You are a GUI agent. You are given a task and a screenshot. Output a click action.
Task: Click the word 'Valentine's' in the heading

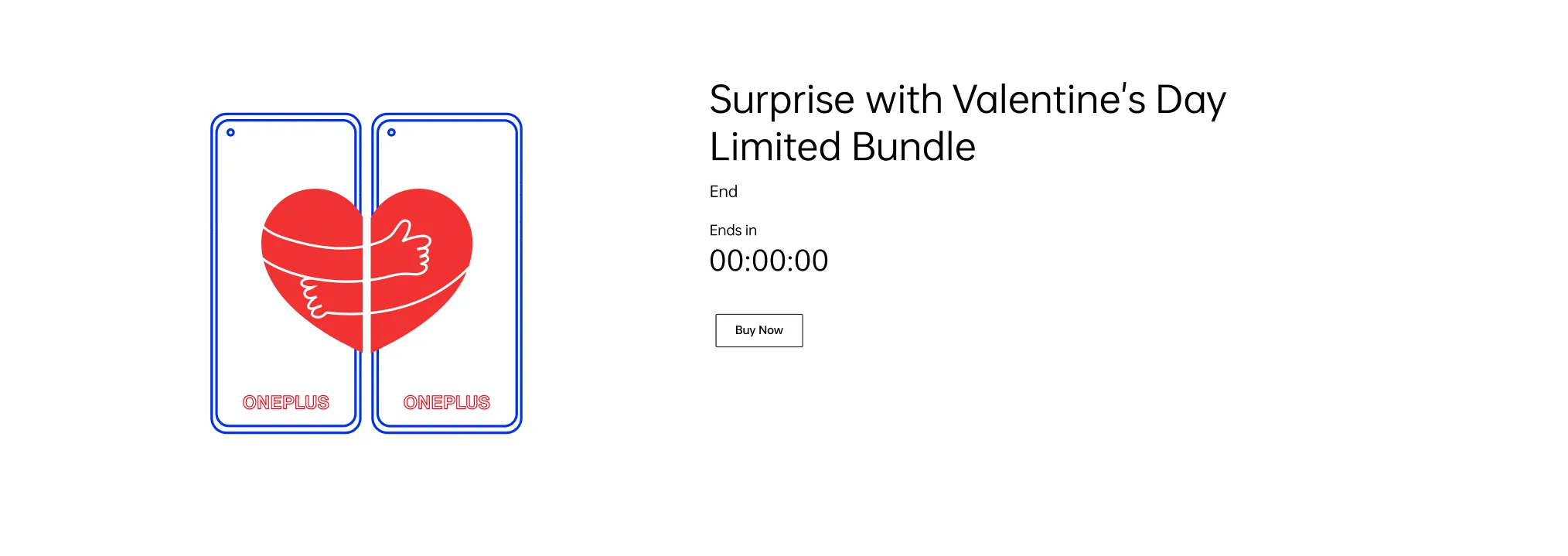click(x=1048, y=99)
